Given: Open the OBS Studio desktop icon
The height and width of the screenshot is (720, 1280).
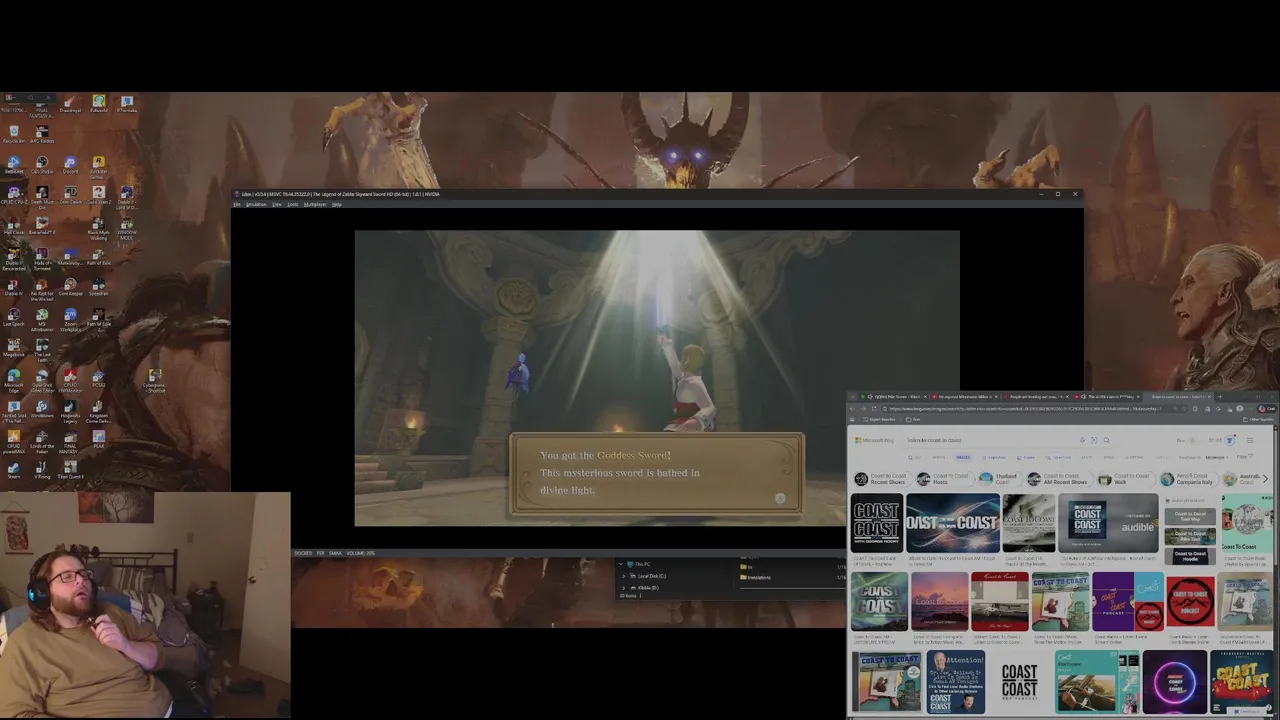Looking at the screenshot, I should coord(42,164).
